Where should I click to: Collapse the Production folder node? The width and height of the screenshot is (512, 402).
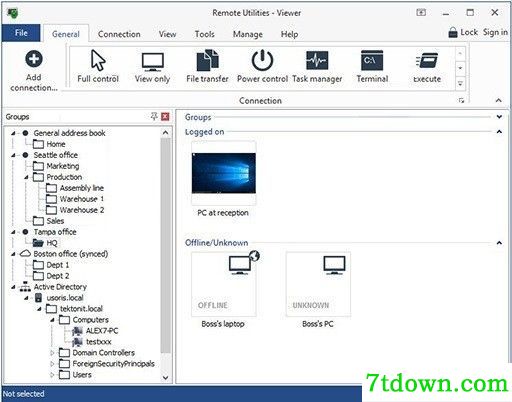click(x=27, y=177)
